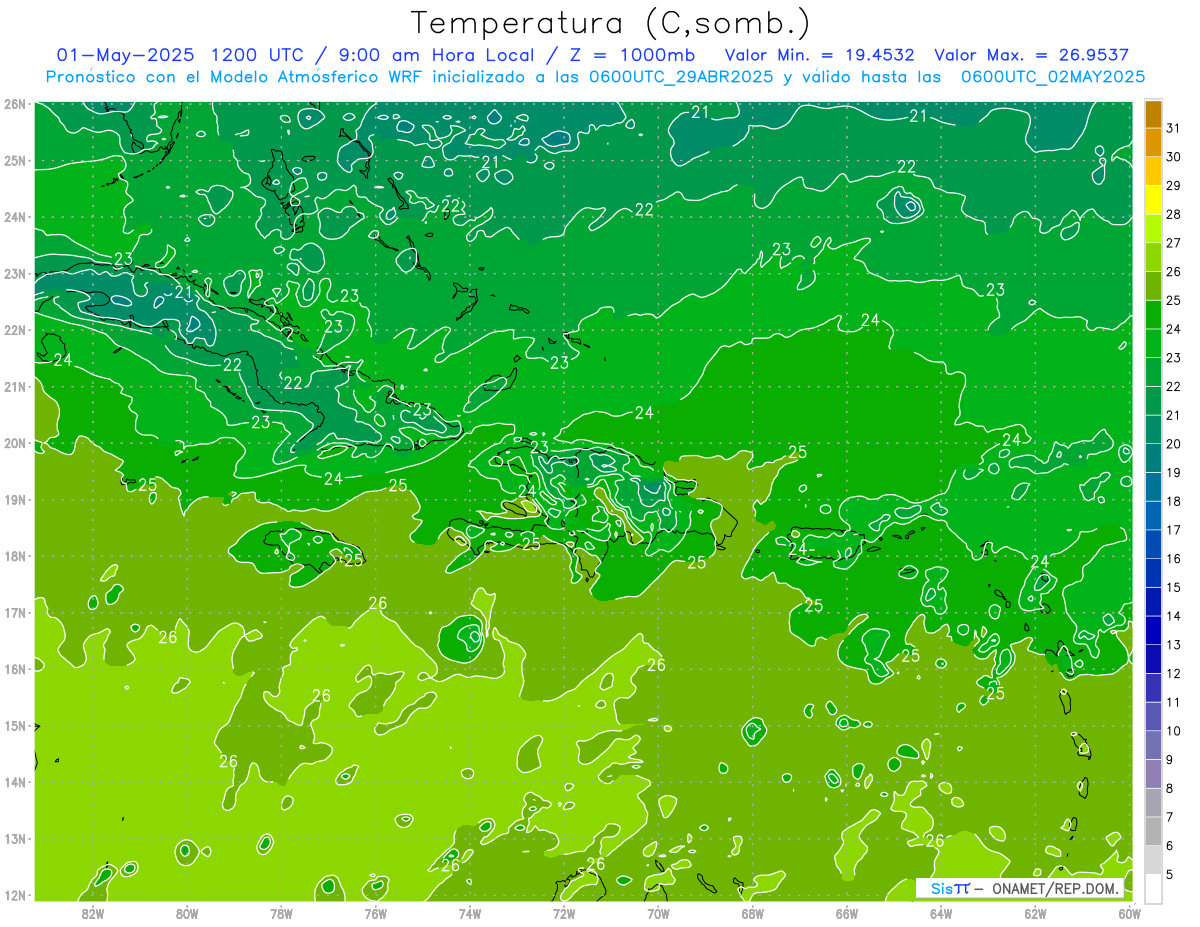This screenshot has width=1200, height=927.
Task: Click the 22N latitude axis label
Action: click(15, 330)
